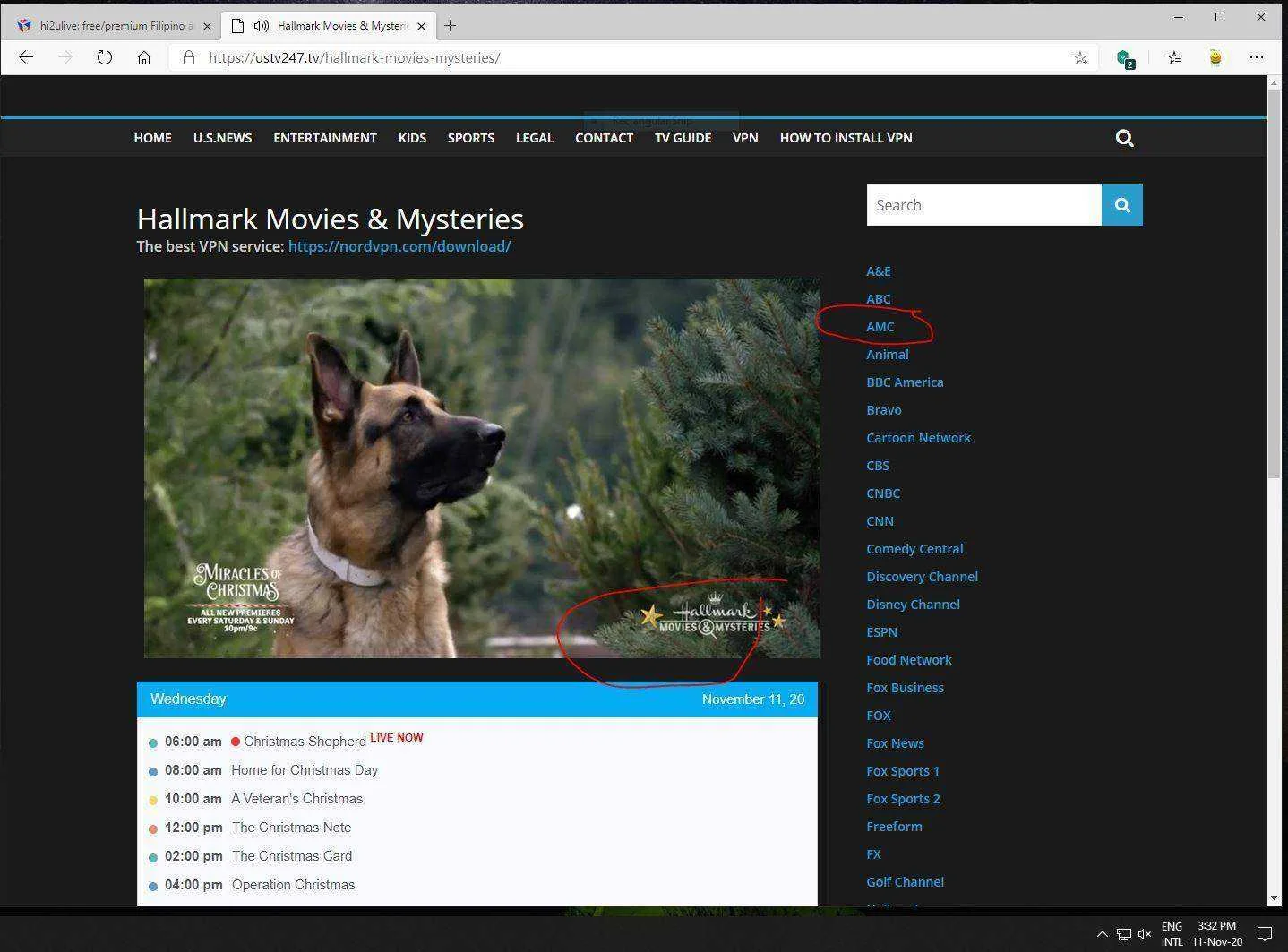Image resolution: width=1288 pixels, height=952 pixels.
Task: Click the sidebar Search text field
Action: (983, 205)
